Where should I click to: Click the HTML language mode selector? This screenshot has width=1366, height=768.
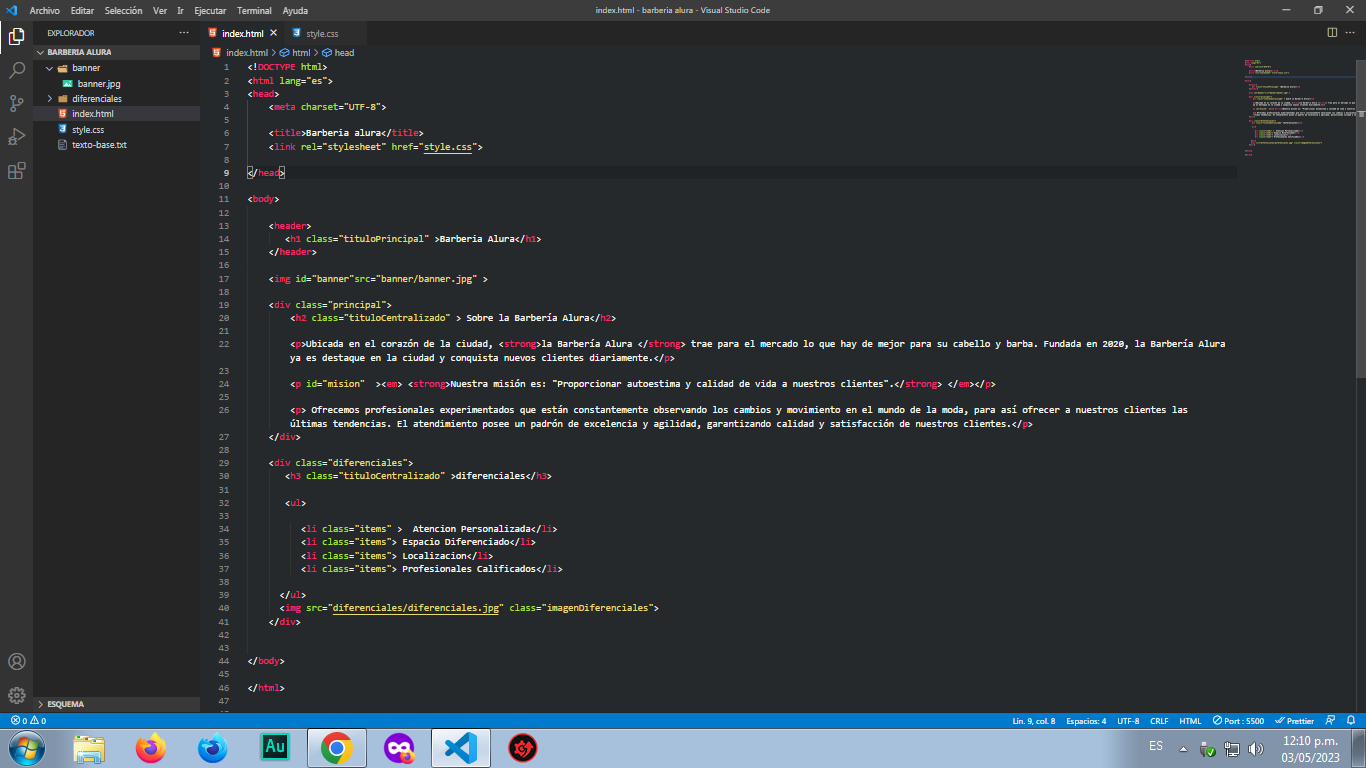(x=1190, y=721)
